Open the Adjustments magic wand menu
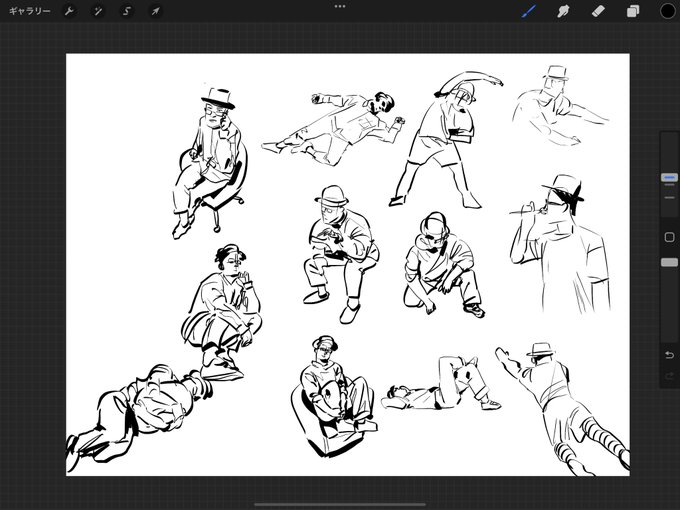Screen dimensions: 680x510 (98, 11)
